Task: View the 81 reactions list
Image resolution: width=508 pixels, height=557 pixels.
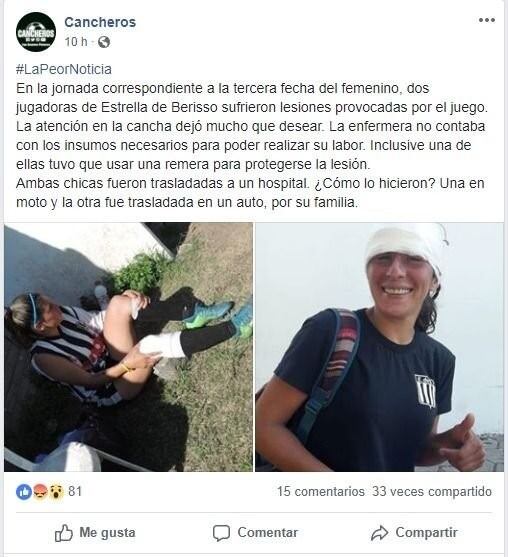Action: pos(75,492)
